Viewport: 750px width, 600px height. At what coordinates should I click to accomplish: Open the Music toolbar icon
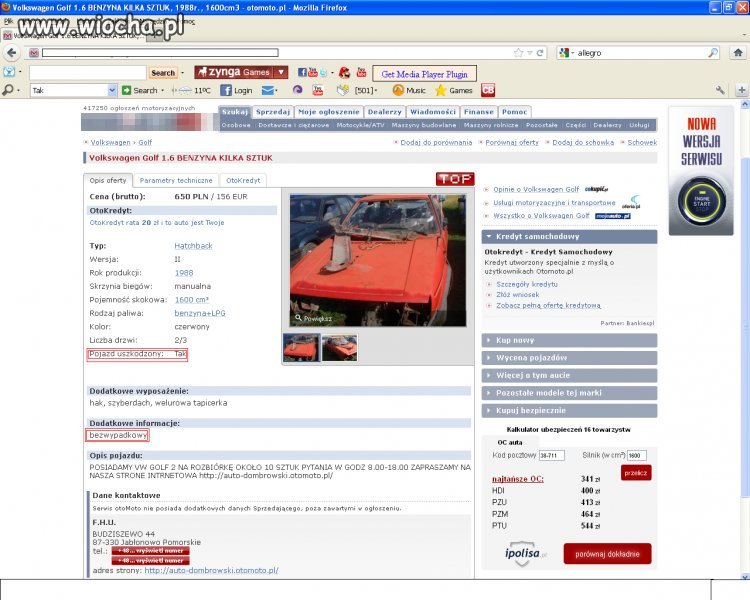(x=409, y=90)
